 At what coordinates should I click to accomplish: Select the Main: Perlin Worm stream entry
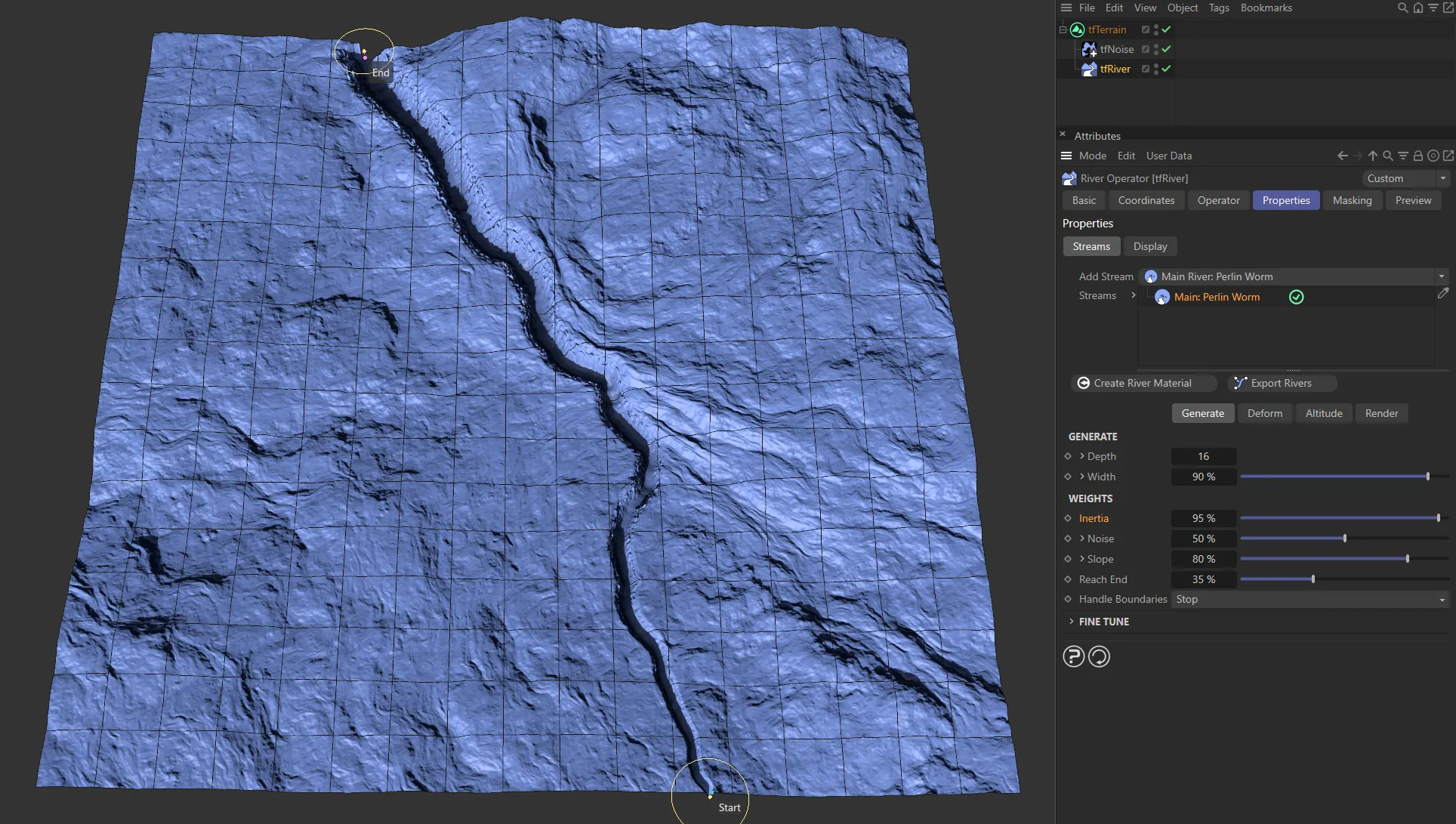tap(1216, 297)
